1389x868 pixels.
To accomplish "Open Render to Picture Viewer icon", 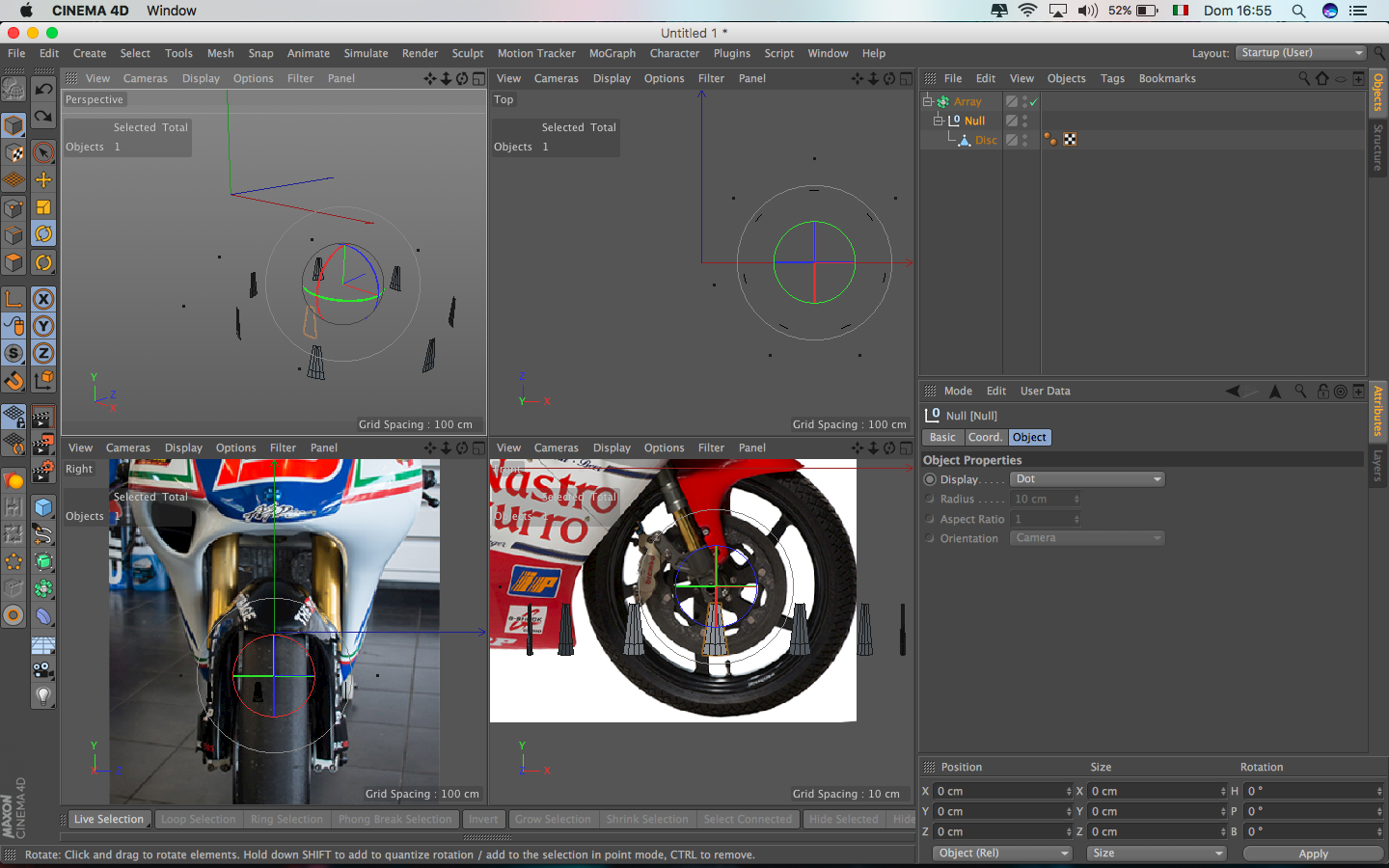I will point(43,444).
